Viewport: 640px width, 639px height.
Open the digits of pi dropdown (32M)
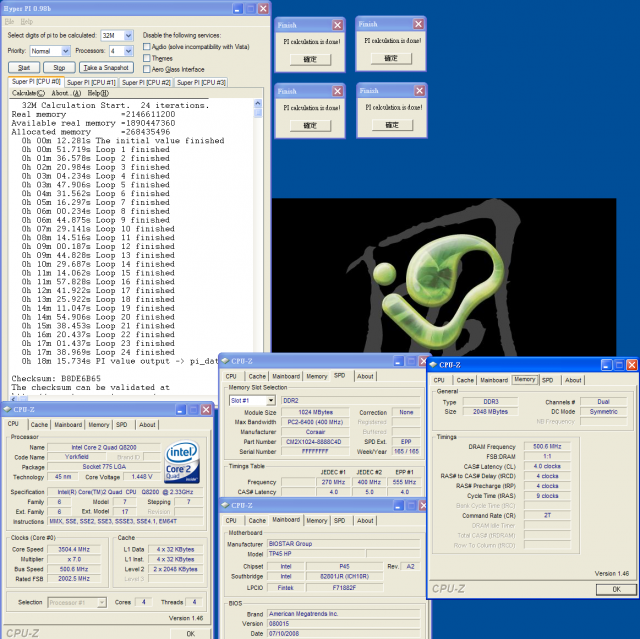(128, 36)
